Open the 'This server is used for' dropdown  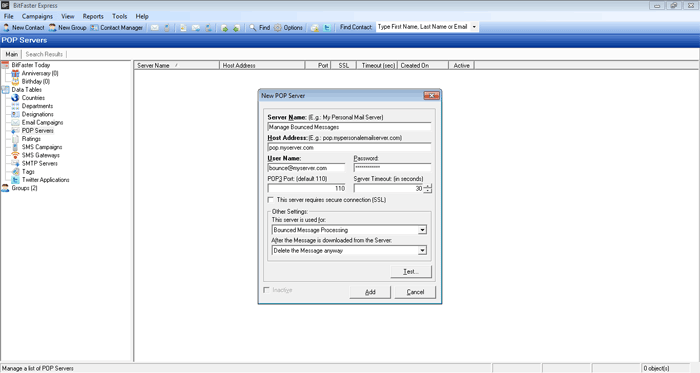coord(422,230)
